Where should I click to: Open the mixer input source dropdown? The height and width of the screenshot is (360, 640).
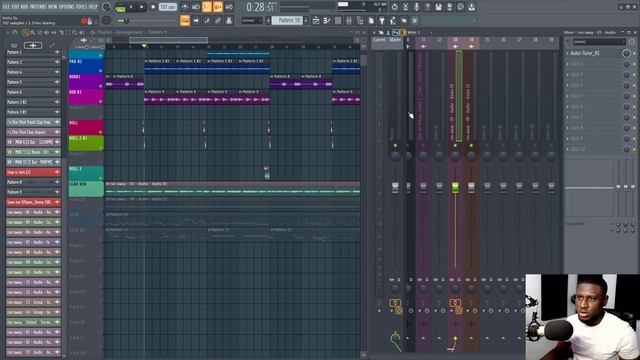(x=599, y=42)
